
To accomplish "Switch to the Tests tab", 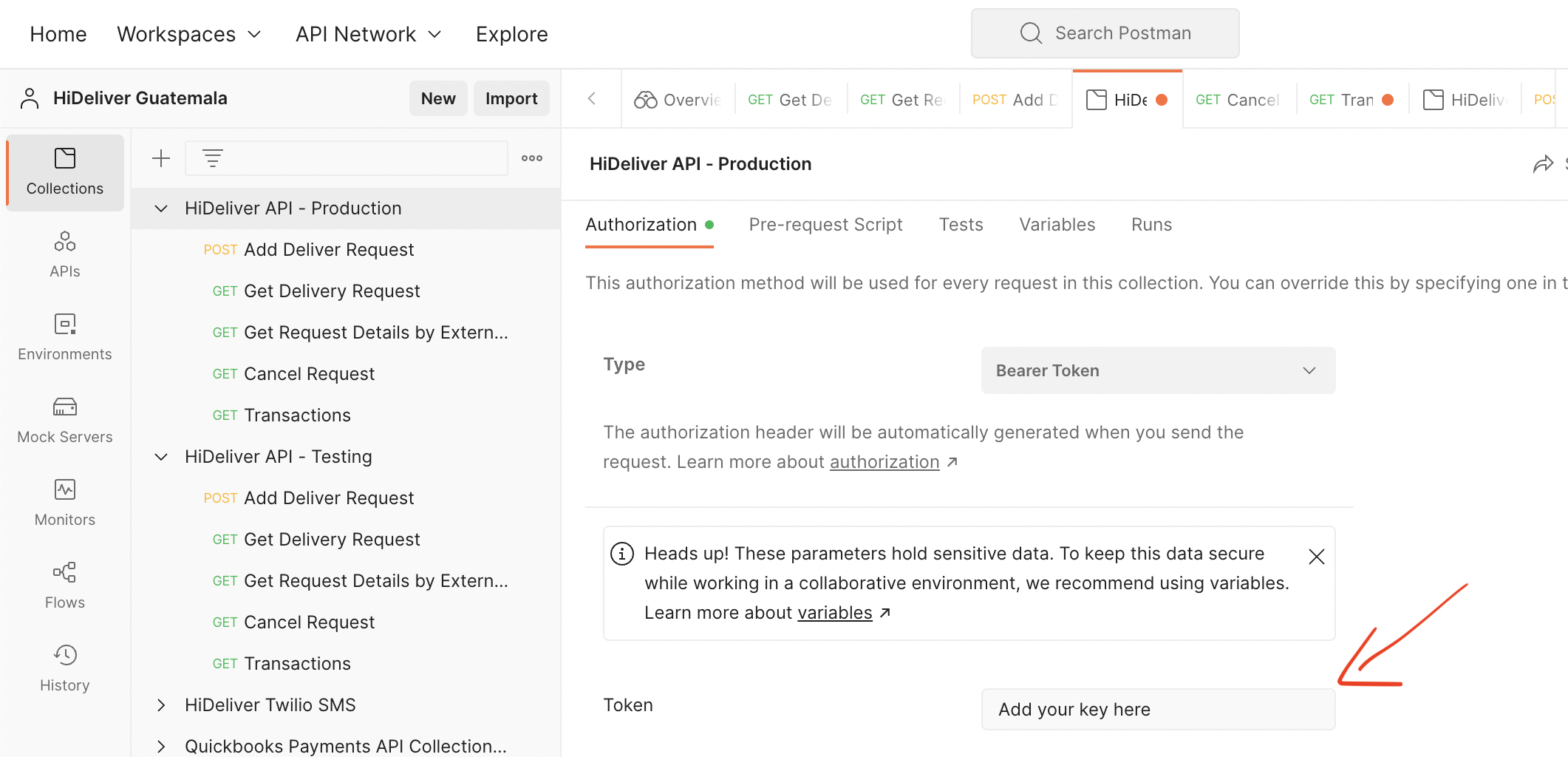I will pyautogui.click(x=961, y=225).
